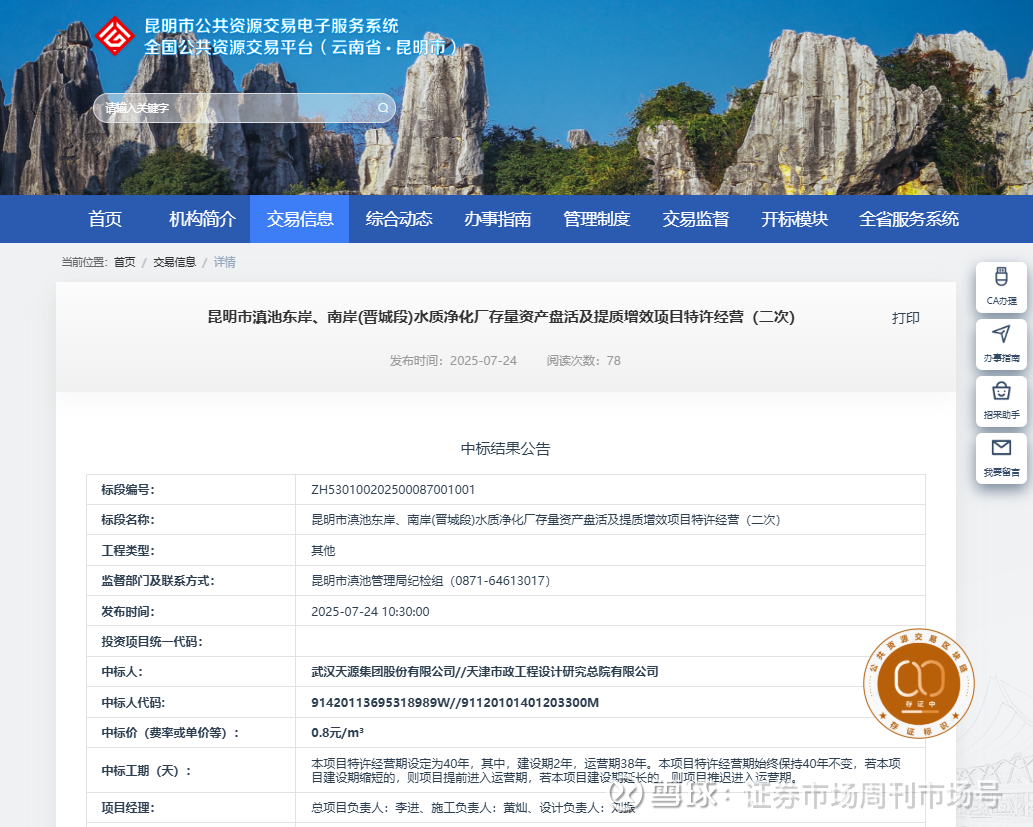Select the bid code ZH5301002025000087001001
This screenshot has height=827, width=1033.
(x=393, y=490)
